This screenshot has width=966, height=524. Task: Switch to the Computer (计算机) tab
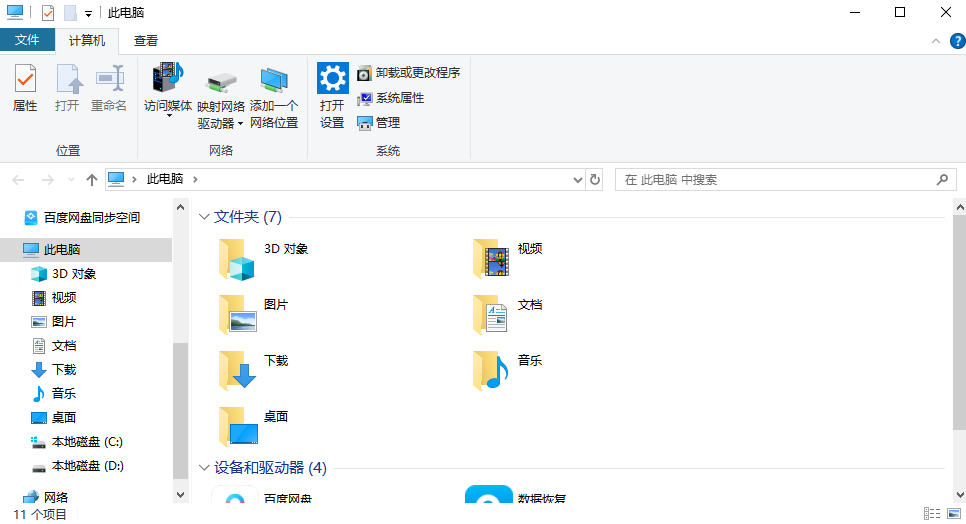pos(87,41)
